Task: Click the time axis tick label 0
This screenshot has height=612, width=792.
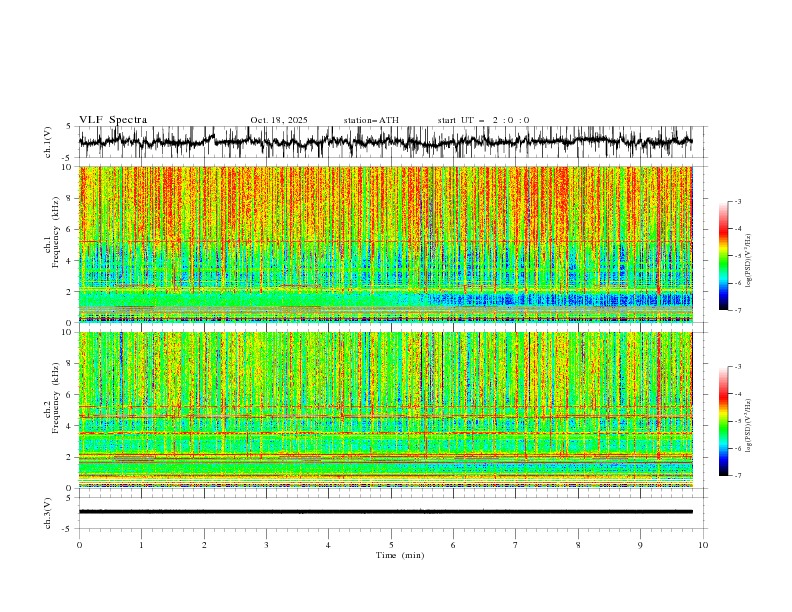Action: pos(79,545)
